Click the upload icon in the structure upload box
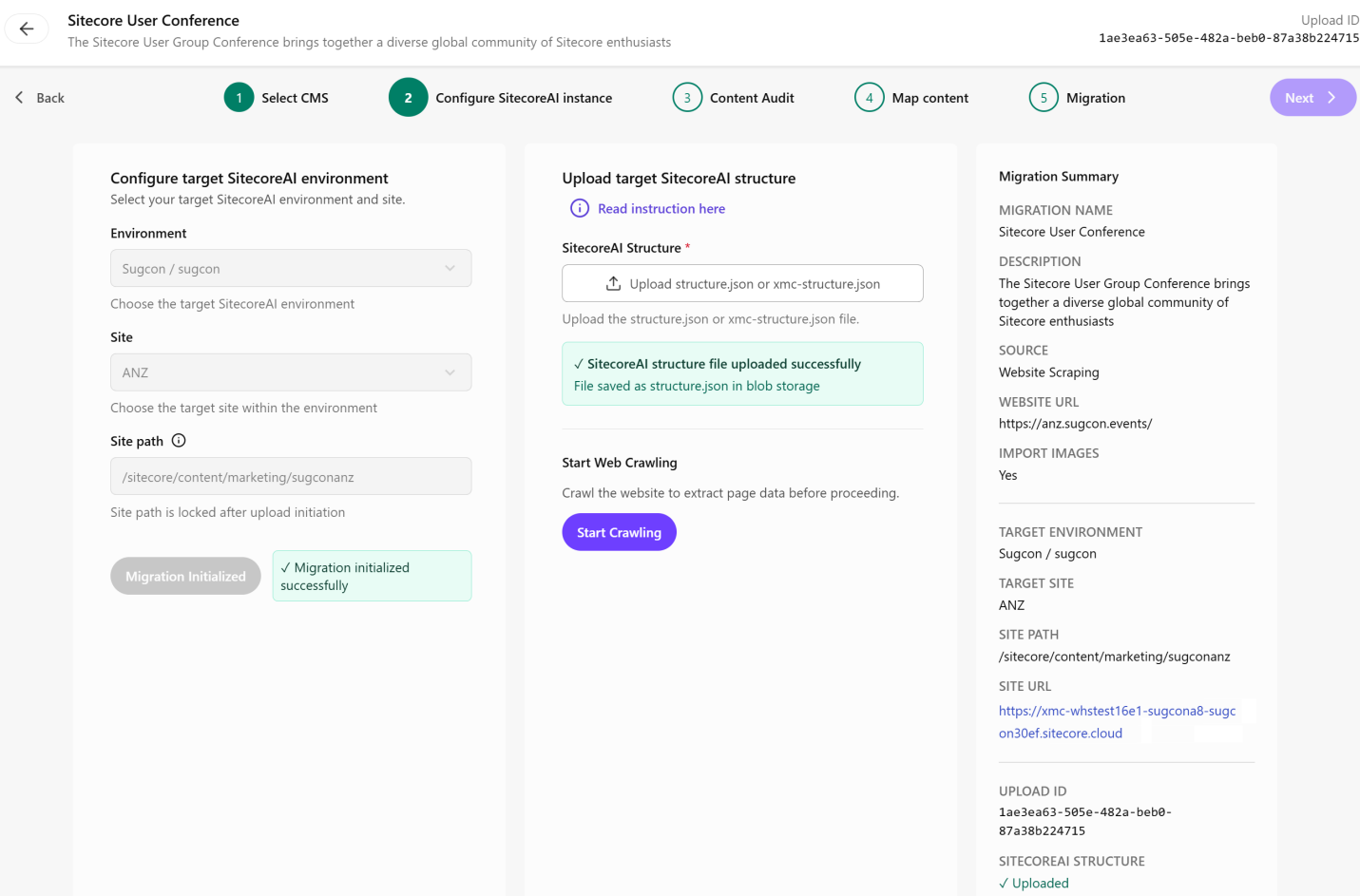 614,283
